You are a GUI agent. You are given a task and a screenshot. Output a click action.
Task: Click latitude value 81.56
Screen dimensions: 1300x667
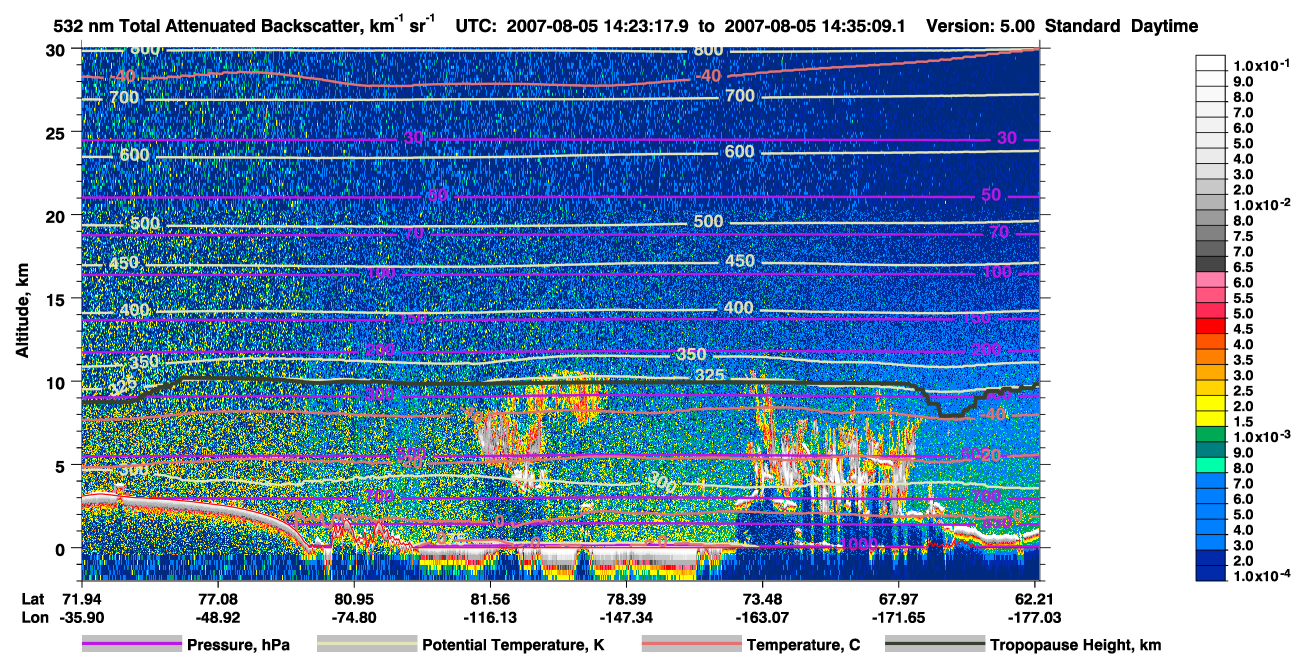(491, 599)
